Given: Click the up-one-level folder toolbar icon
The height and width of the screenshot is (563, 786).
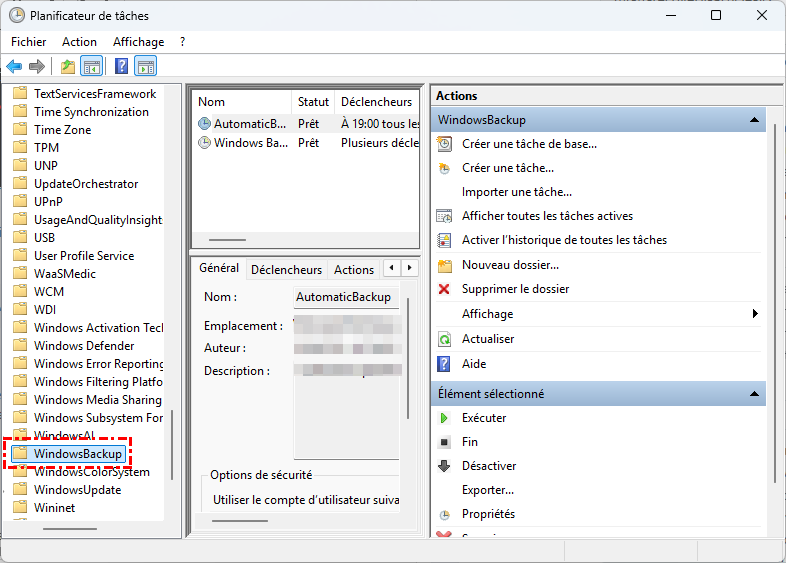Looking at the screenshot, I should click(67, 66).
